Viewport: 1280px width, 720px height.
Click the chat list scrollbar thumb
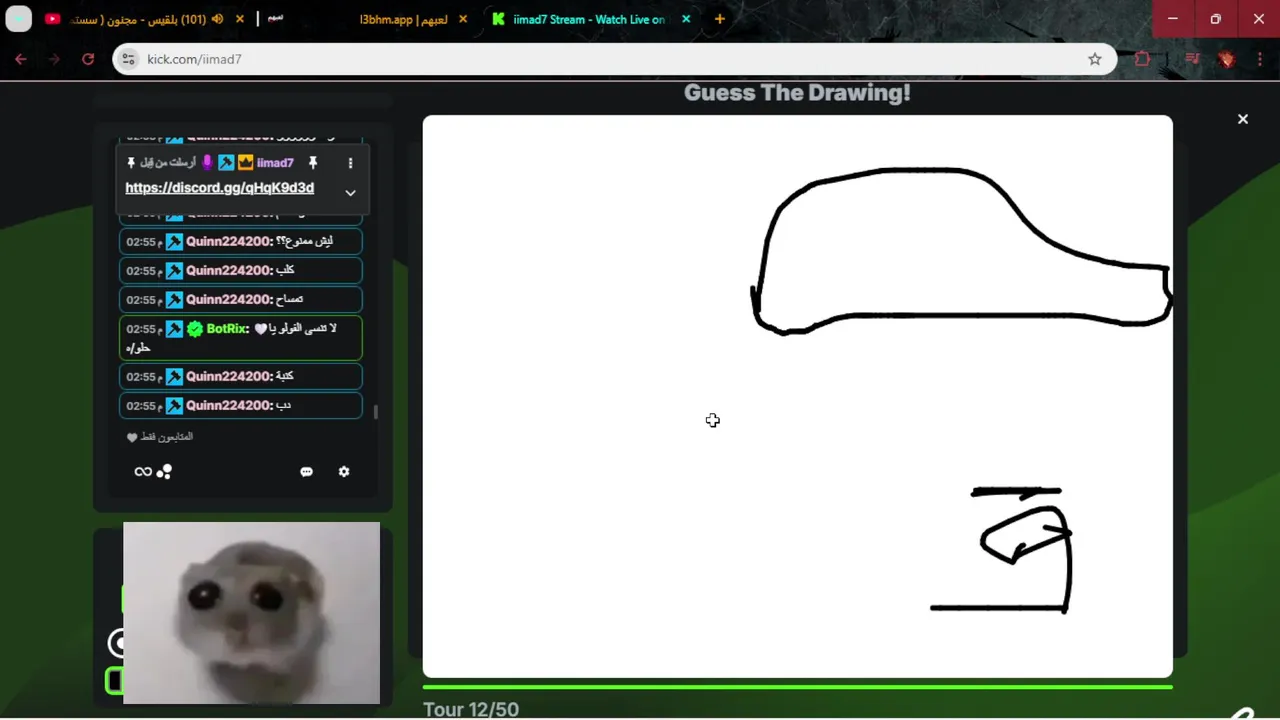376,412
